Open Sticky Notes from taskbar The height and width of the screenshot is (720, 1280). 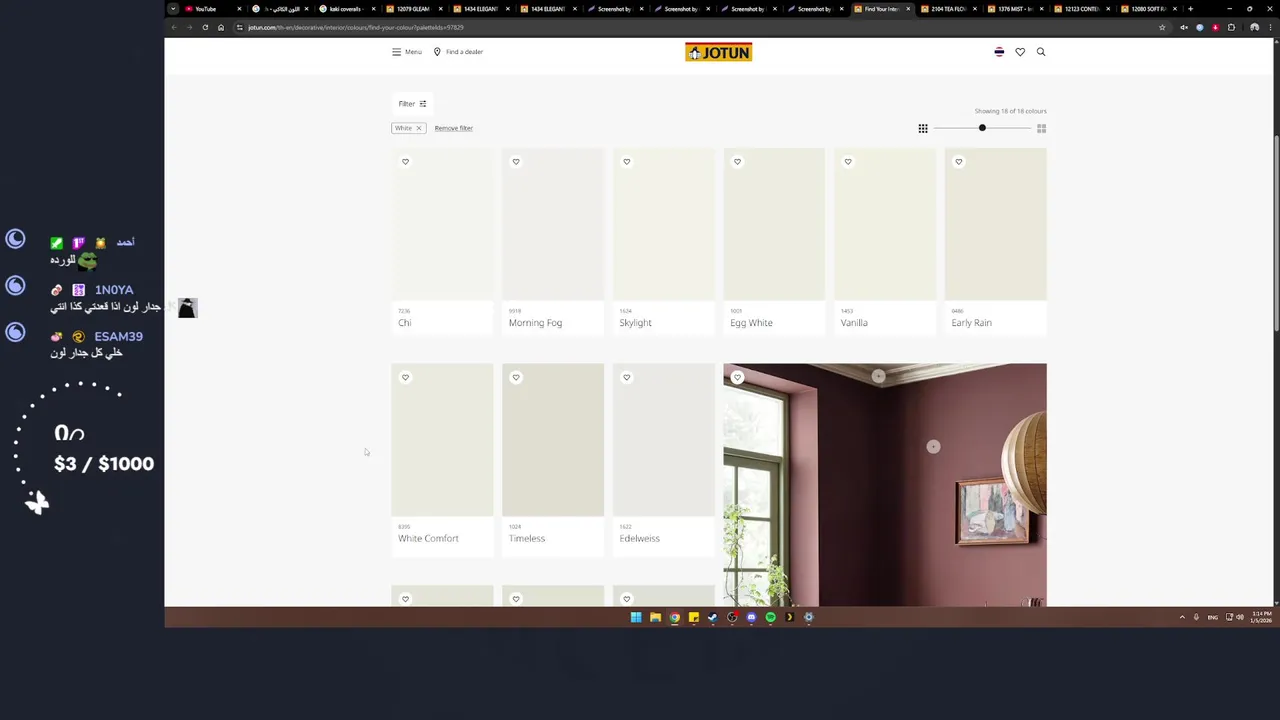click(x=693, y=617)
